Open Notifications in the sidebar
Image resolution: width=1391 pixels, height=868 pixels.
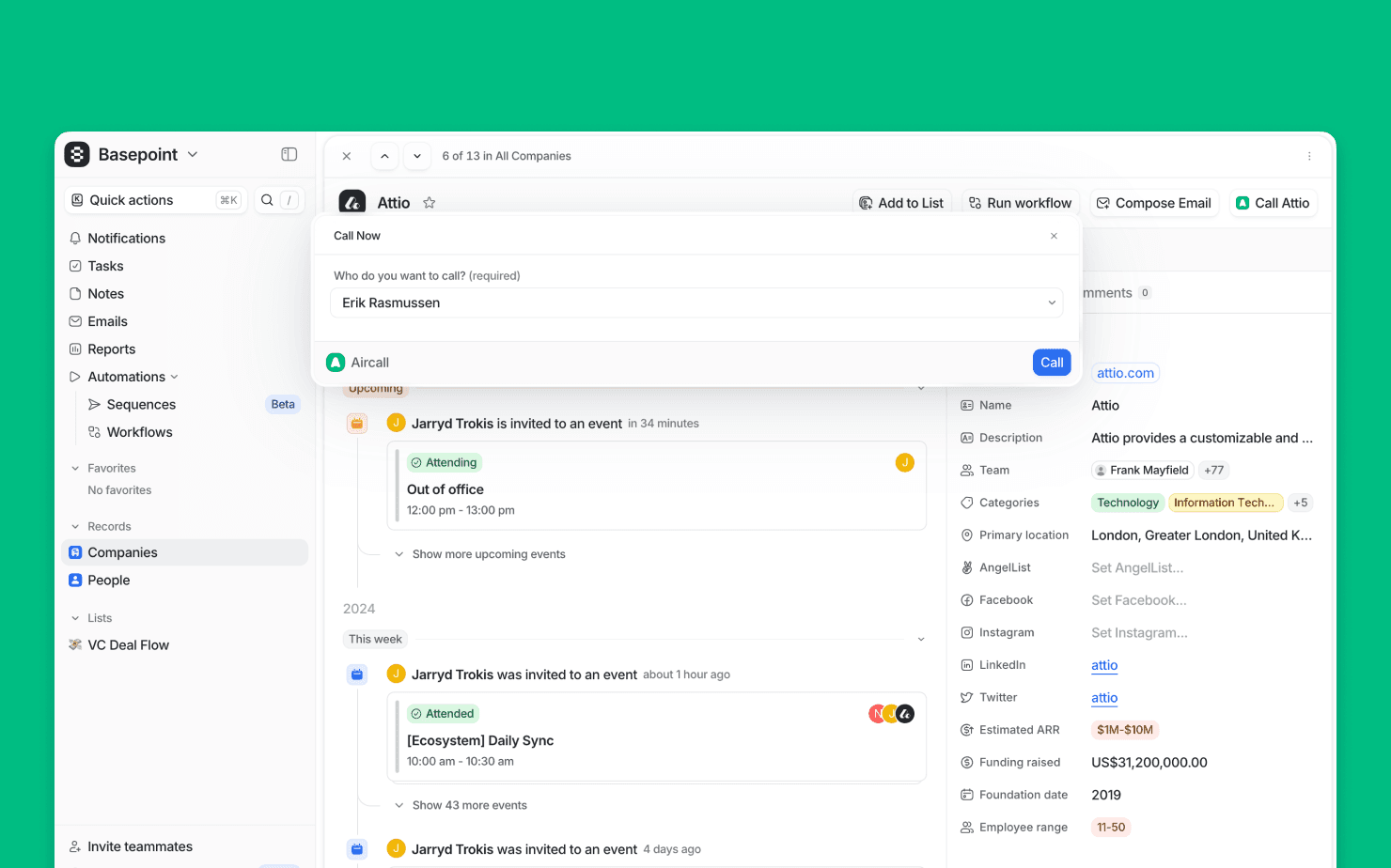click(x=126, y=239)
